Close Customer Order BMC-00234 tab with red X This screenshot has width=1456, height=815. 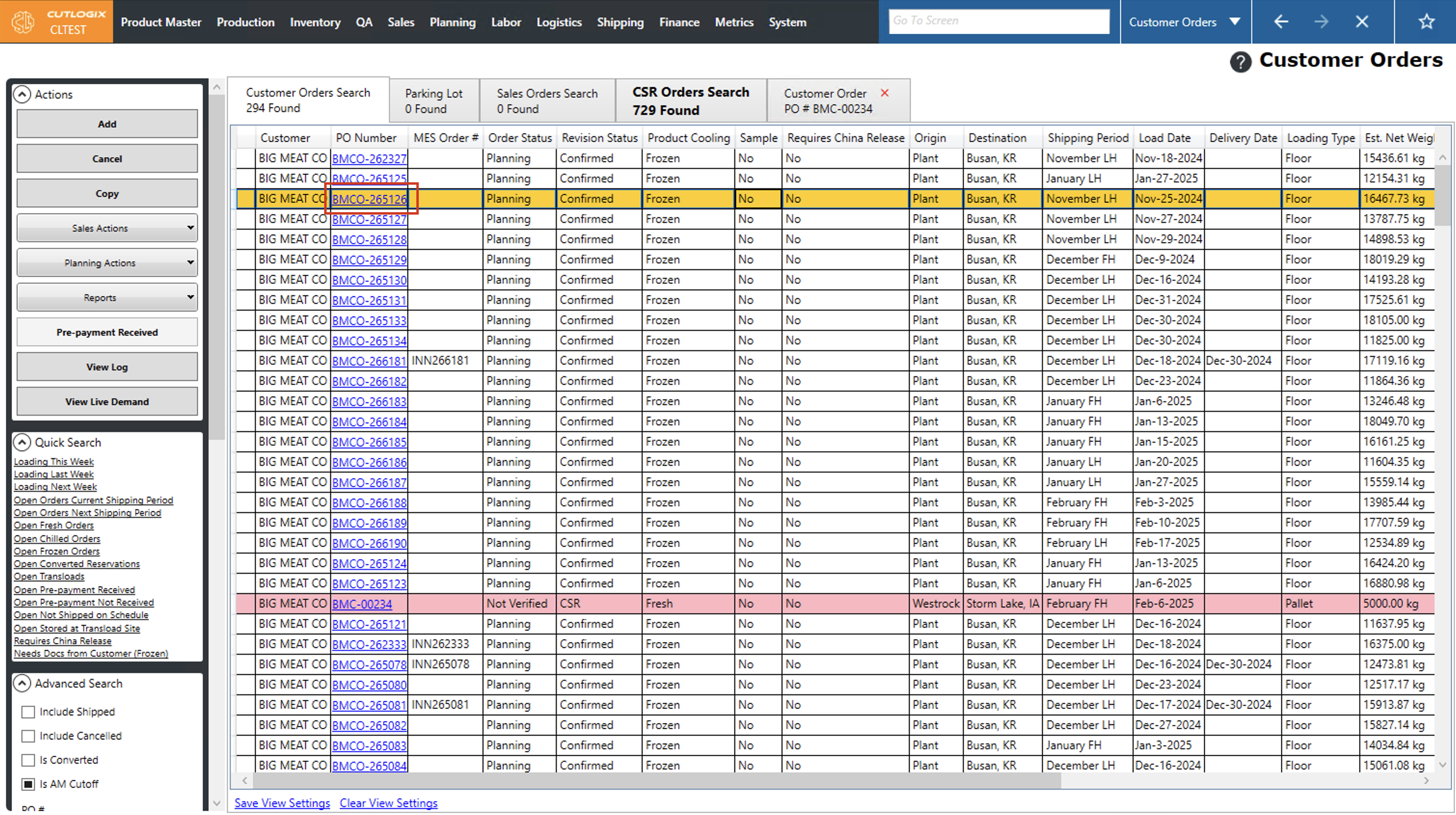(x=885, y=93)
